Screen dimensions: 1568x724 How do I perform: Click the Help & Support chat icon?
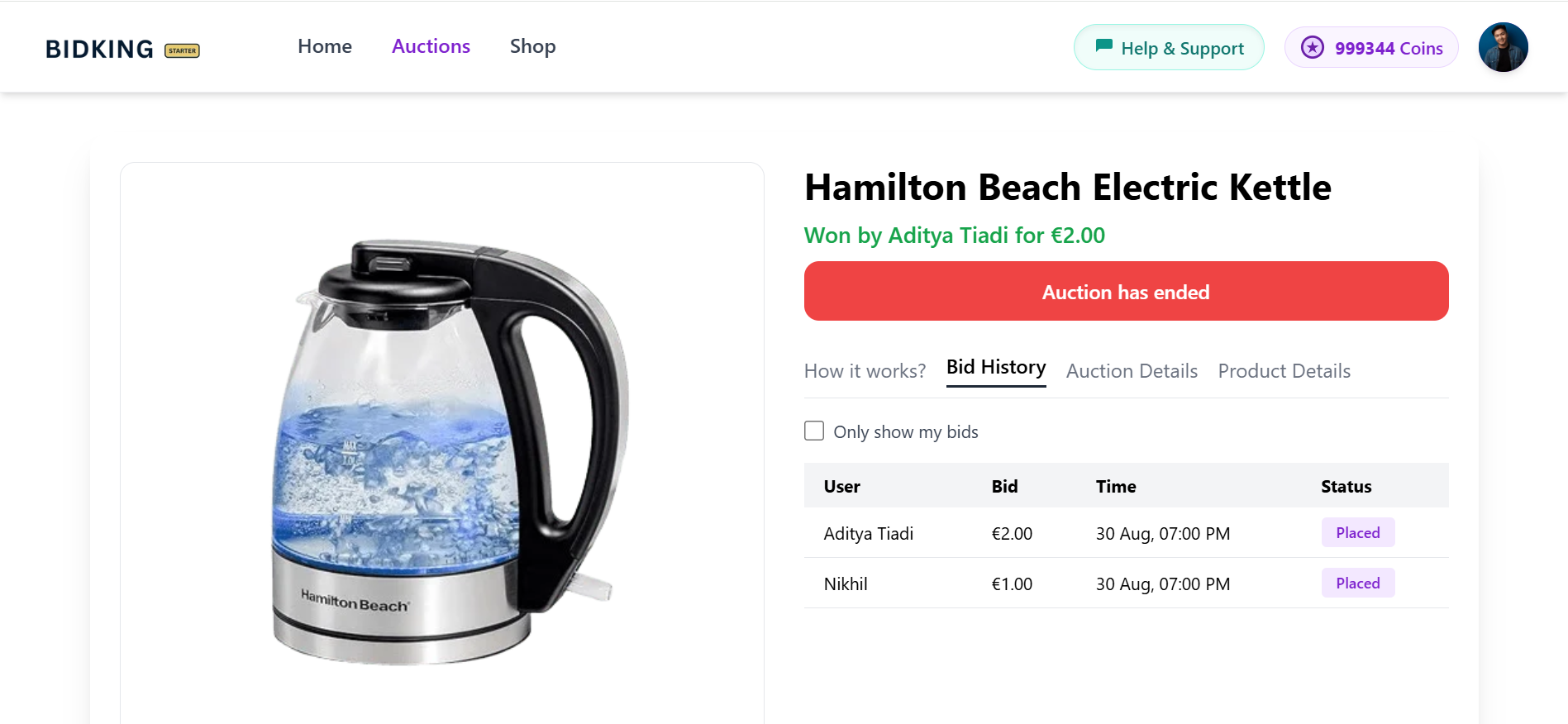[x=1103, y=46]
